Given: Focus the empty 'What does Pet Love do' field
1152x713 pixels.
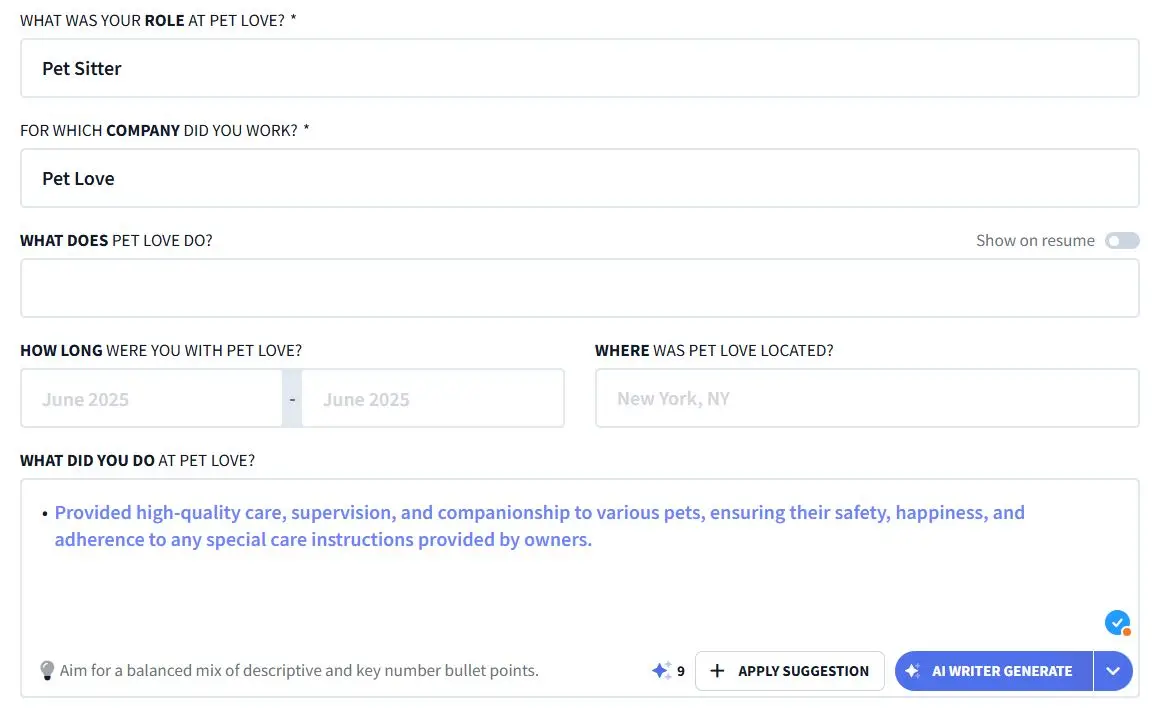Looking at the screenshot, I should (580, 288).
